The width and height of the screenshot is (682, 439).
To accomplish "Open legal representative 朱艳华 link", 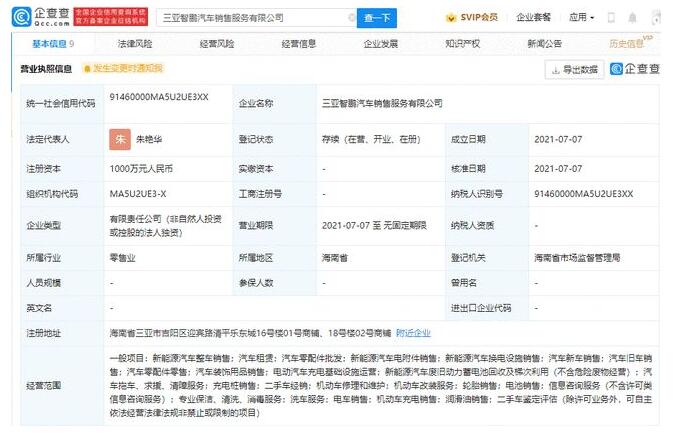I will pyautogui.click(x=149, y=139).
